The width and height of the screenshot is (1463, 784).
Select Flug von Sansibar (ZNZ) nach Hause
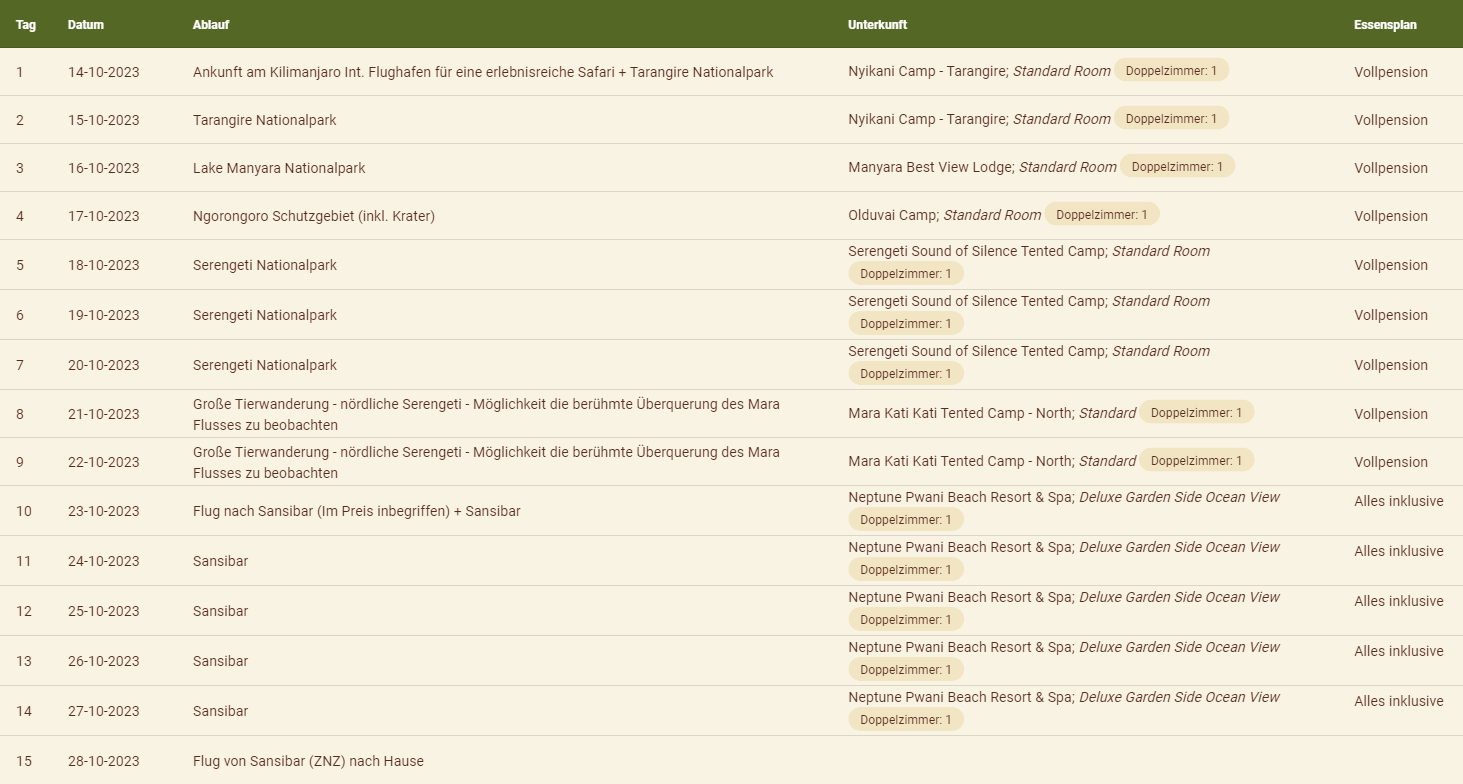click(308, 761)
